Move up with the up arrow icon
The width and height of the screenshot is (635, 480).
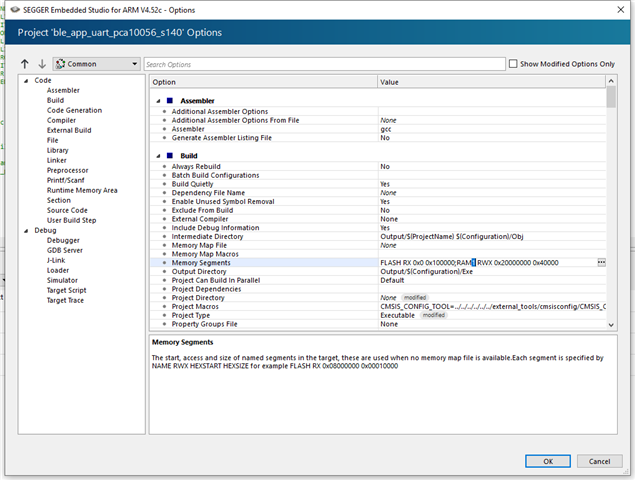[x=25, y=64]
